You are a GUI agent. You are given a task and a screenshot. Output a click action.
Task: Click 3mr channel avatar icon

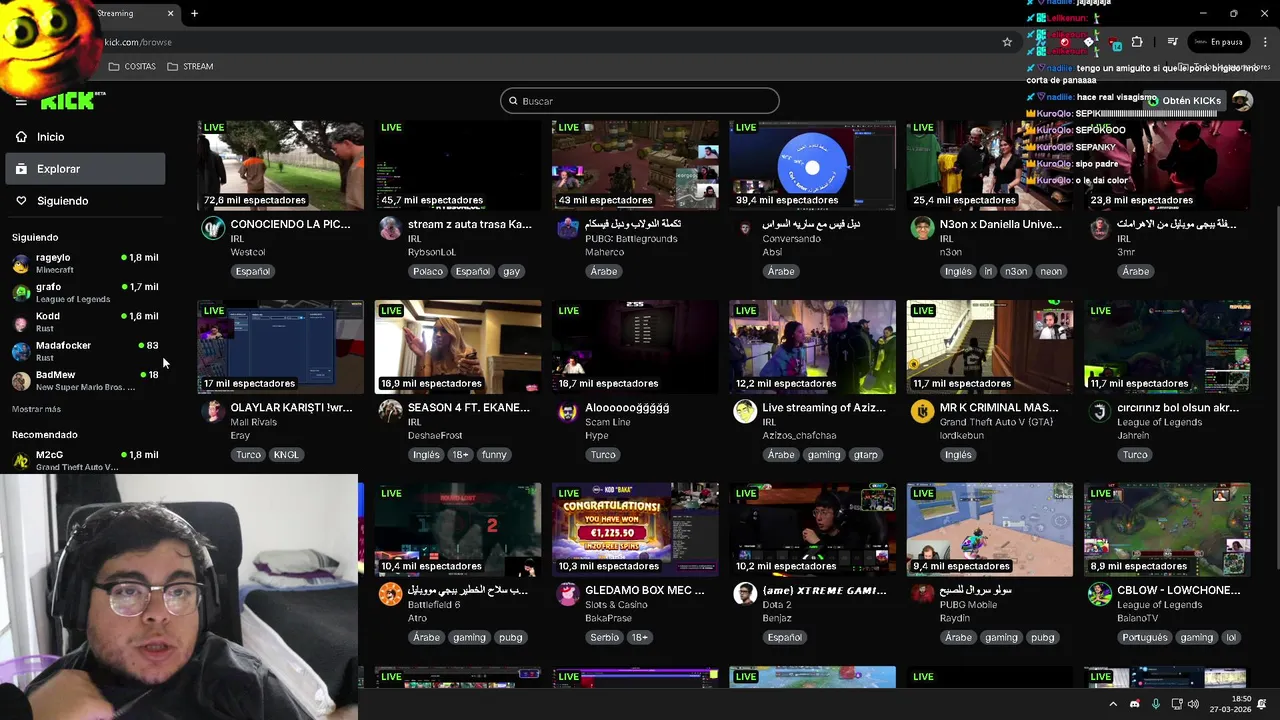[1100, 229]
